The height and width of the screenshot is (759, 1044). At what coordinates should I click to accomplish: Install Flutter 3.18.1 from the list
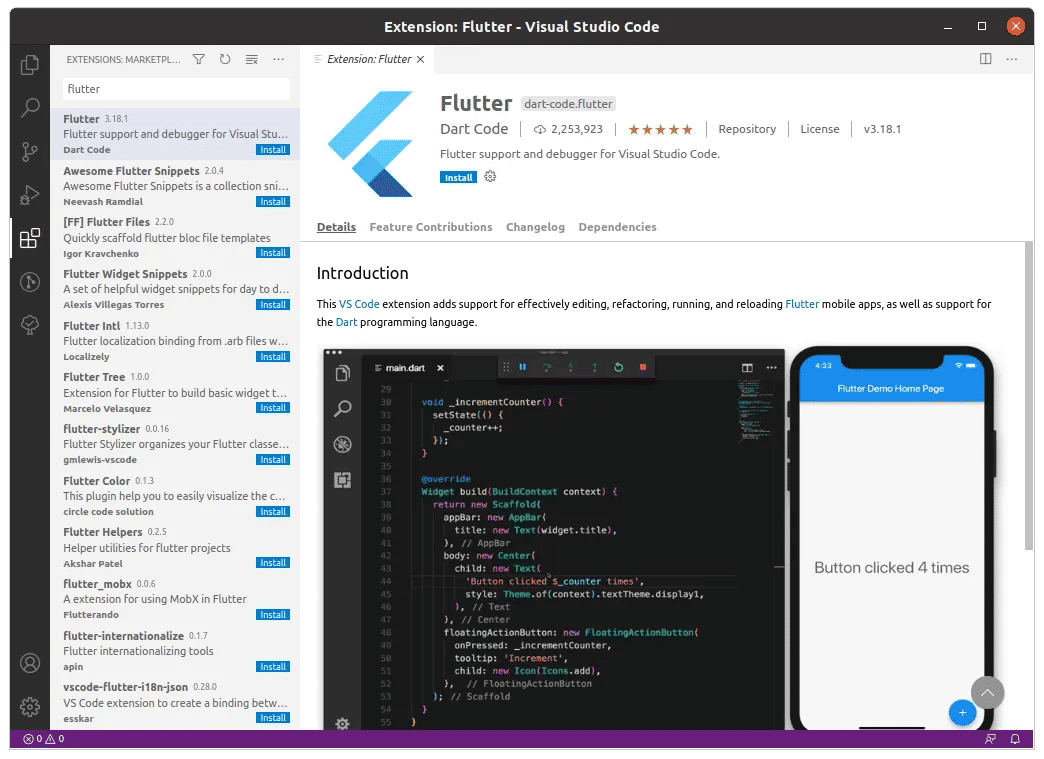tap(273, 150)
